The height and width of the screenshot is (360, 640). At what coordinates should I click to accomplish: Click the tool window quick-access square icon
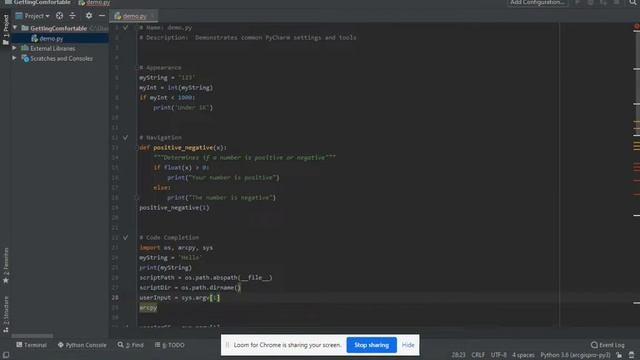tap(6, 355)
